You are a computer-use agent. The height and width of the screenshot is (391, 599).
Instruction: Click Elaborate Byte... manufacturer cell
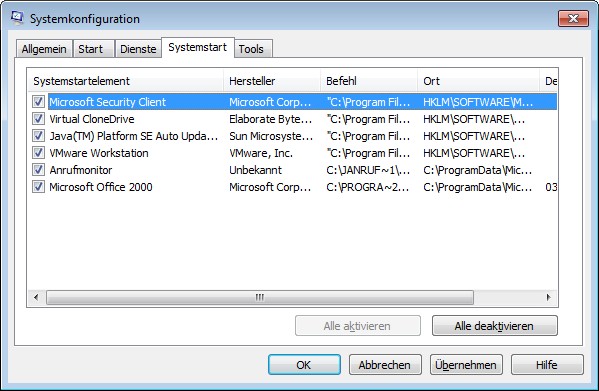tap(270, 119)
